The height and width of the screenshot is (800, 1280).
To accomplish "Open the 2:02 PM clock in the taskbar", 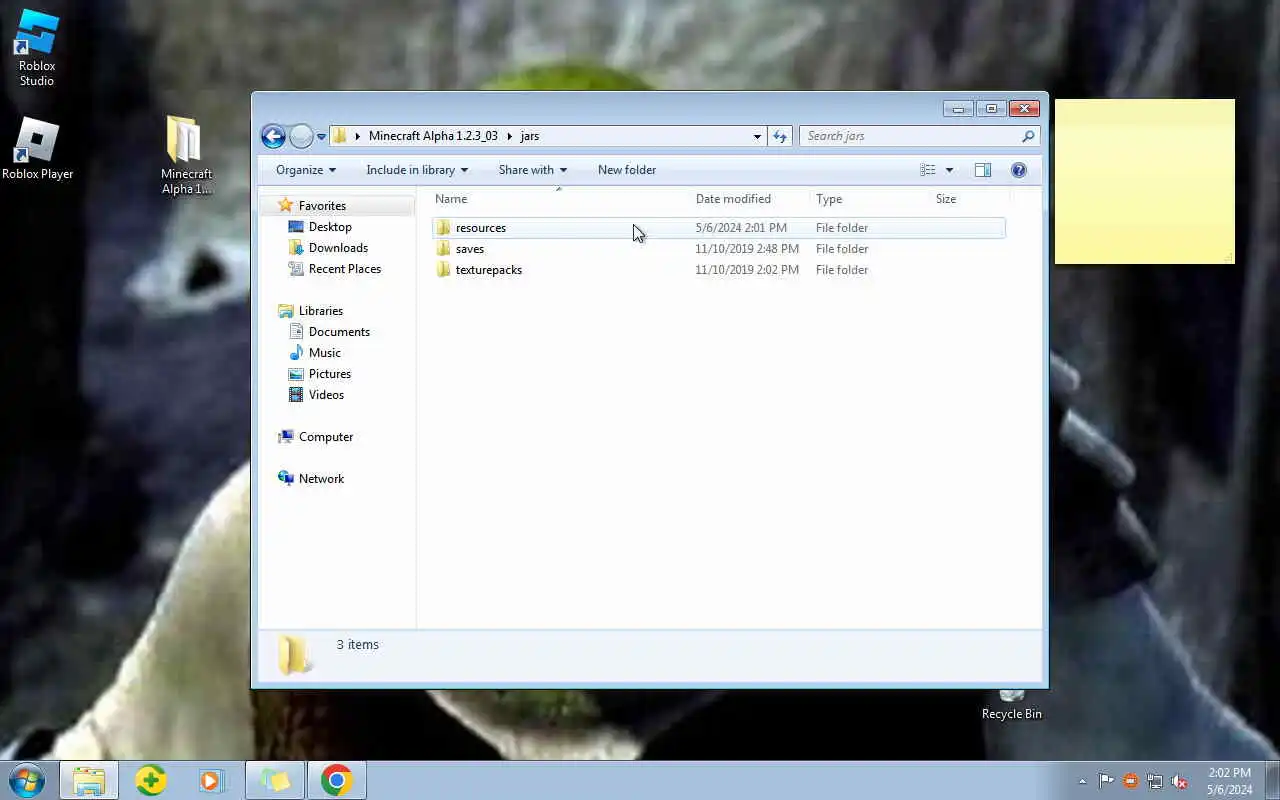I will 1229,781.
